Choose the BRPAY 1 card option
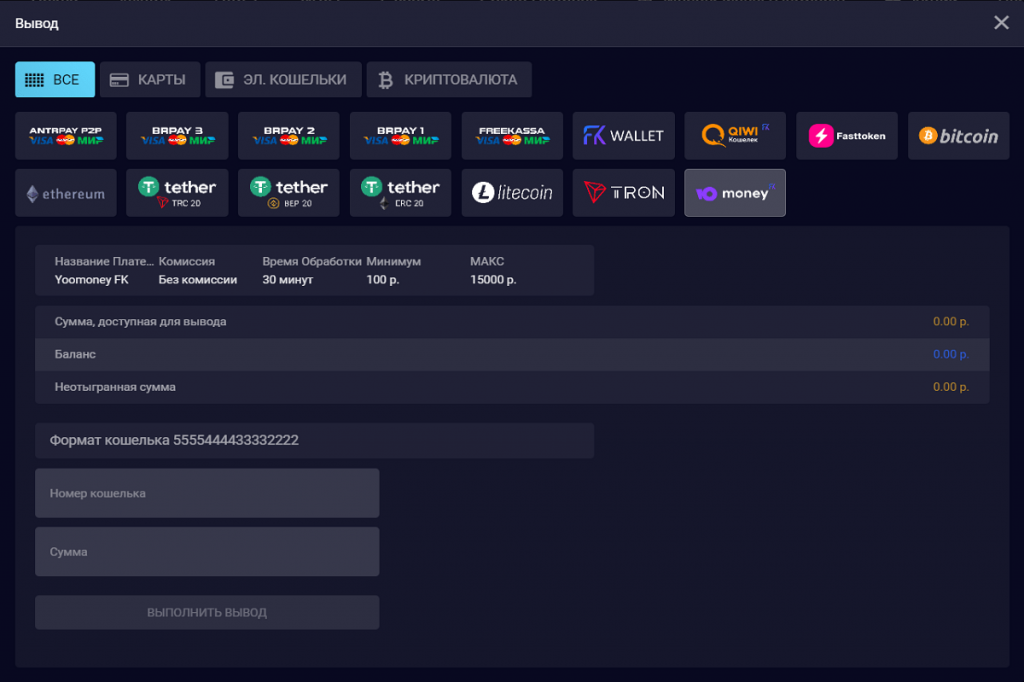 400,136
